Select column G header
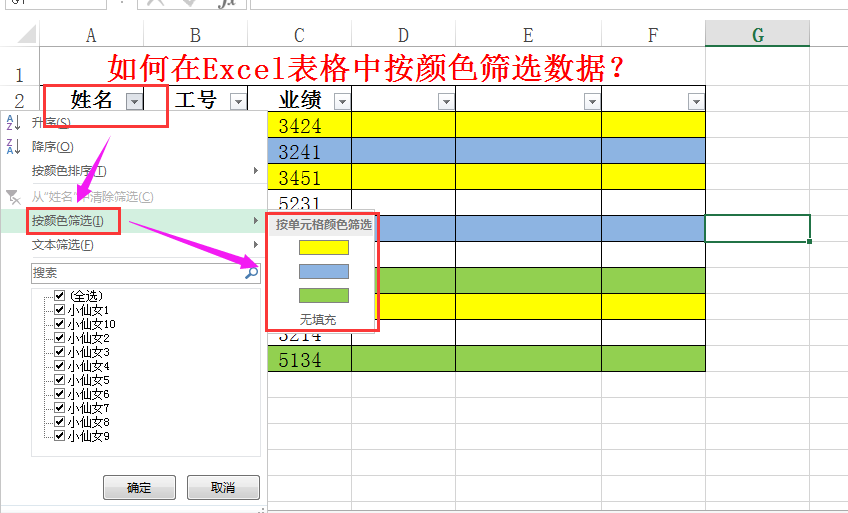848x513 pixels. click(758, 35)
